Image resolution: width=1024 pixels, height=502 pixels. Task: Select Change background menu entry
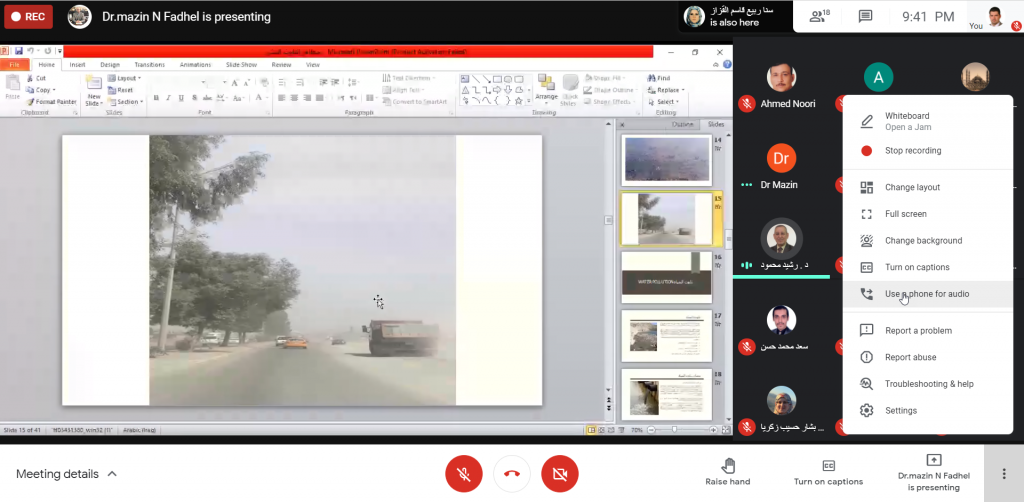(923, 241)
